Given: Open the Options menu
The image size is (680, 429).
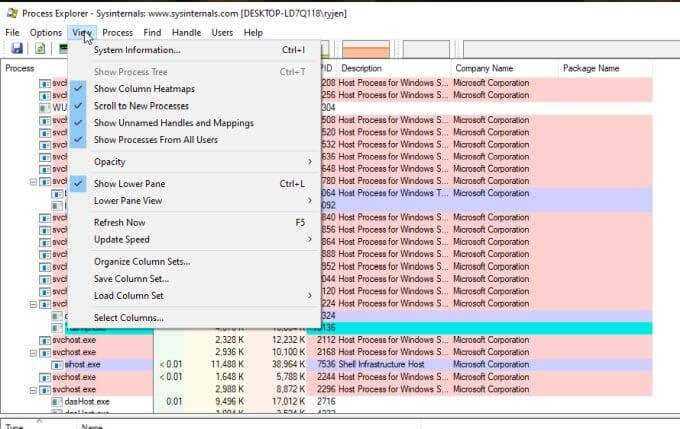Looking at the screenshot, I should click(46, 33).
